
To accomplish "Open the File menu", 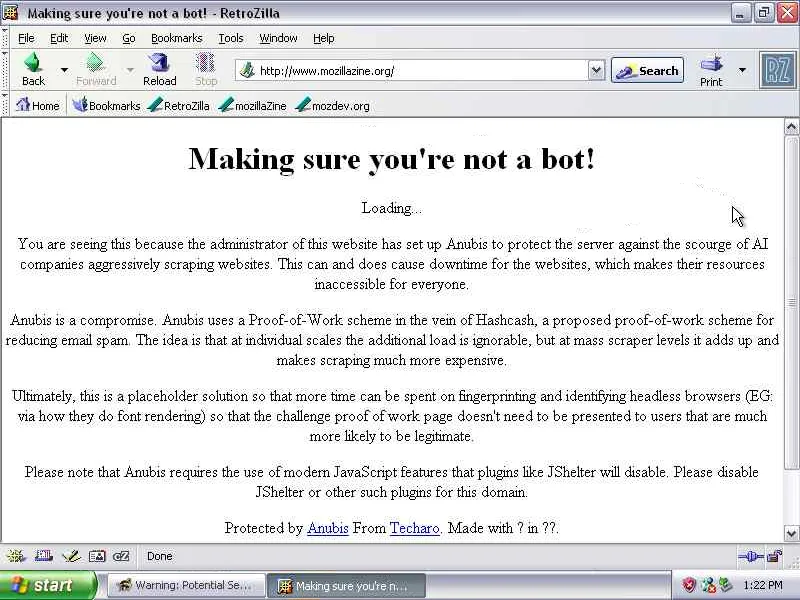I will [26, 38].
